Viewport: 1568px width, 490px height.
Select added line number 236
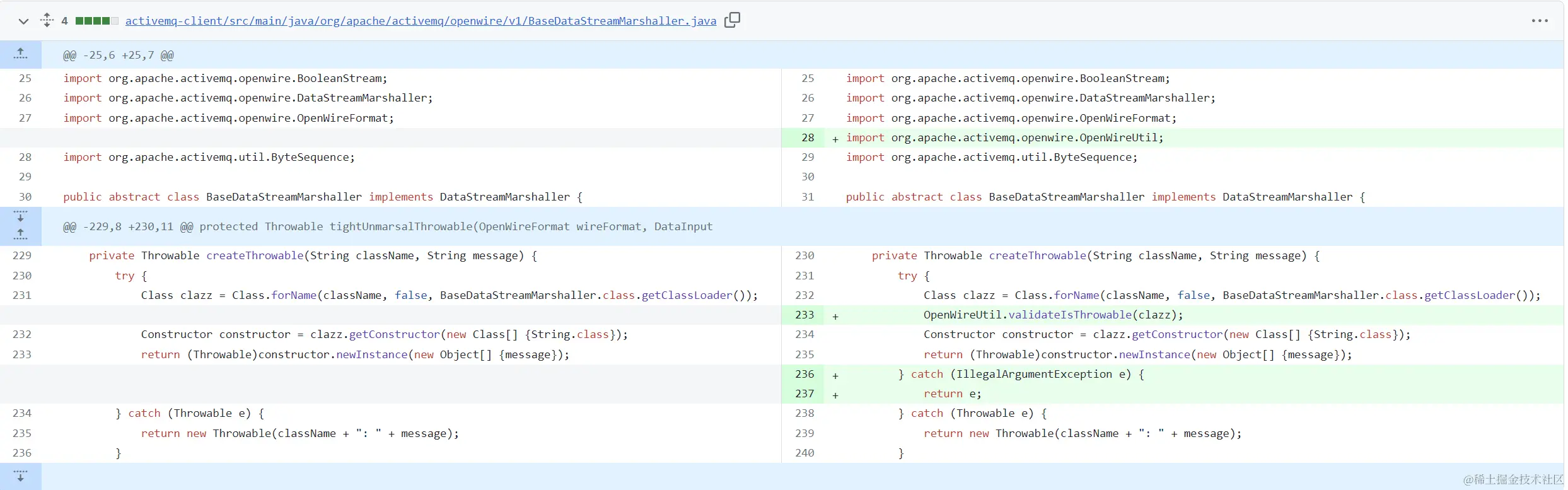(804, 374)
